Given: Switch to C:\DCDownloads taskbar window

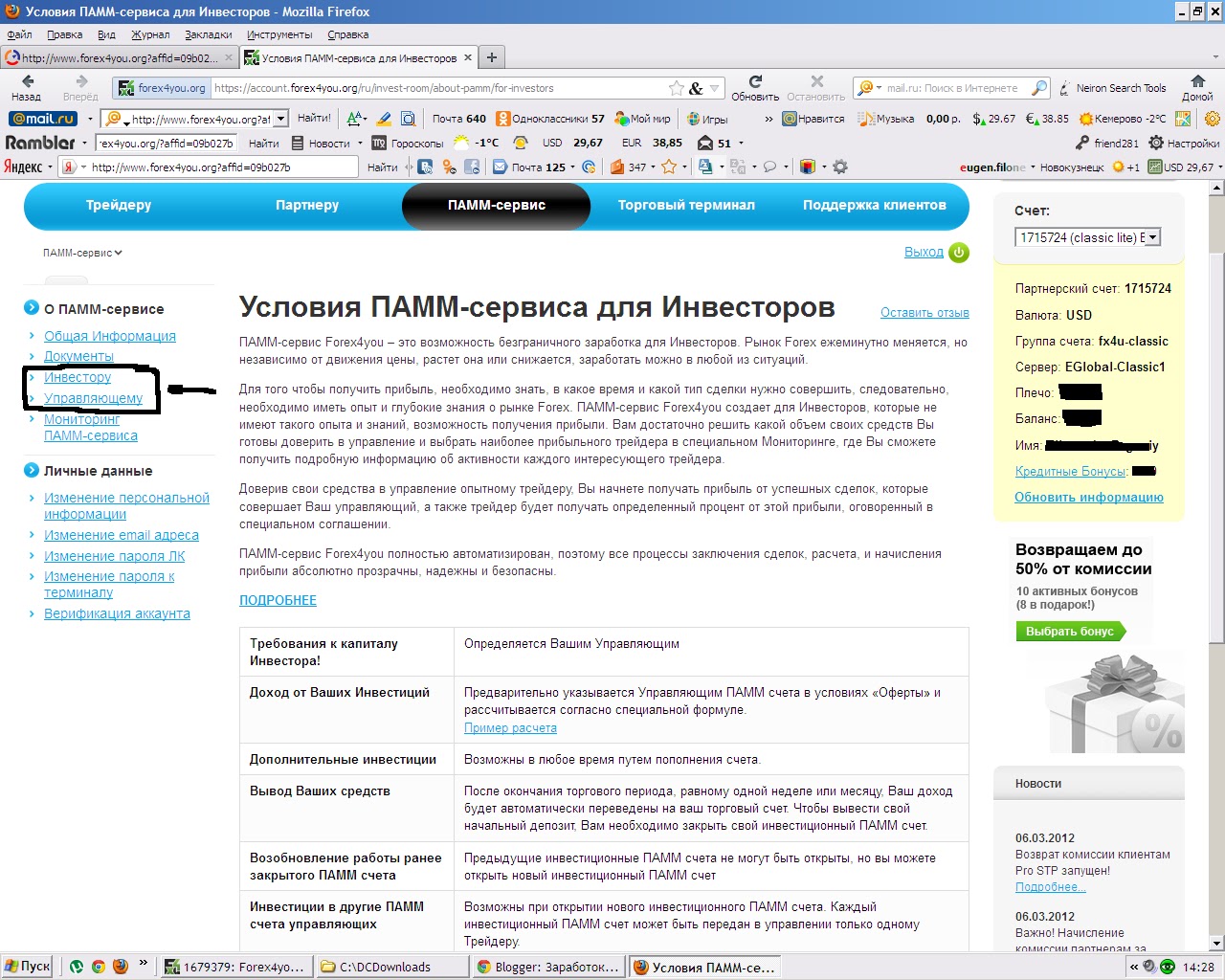Looking at the screenshot, I should [x=391, y=967].
